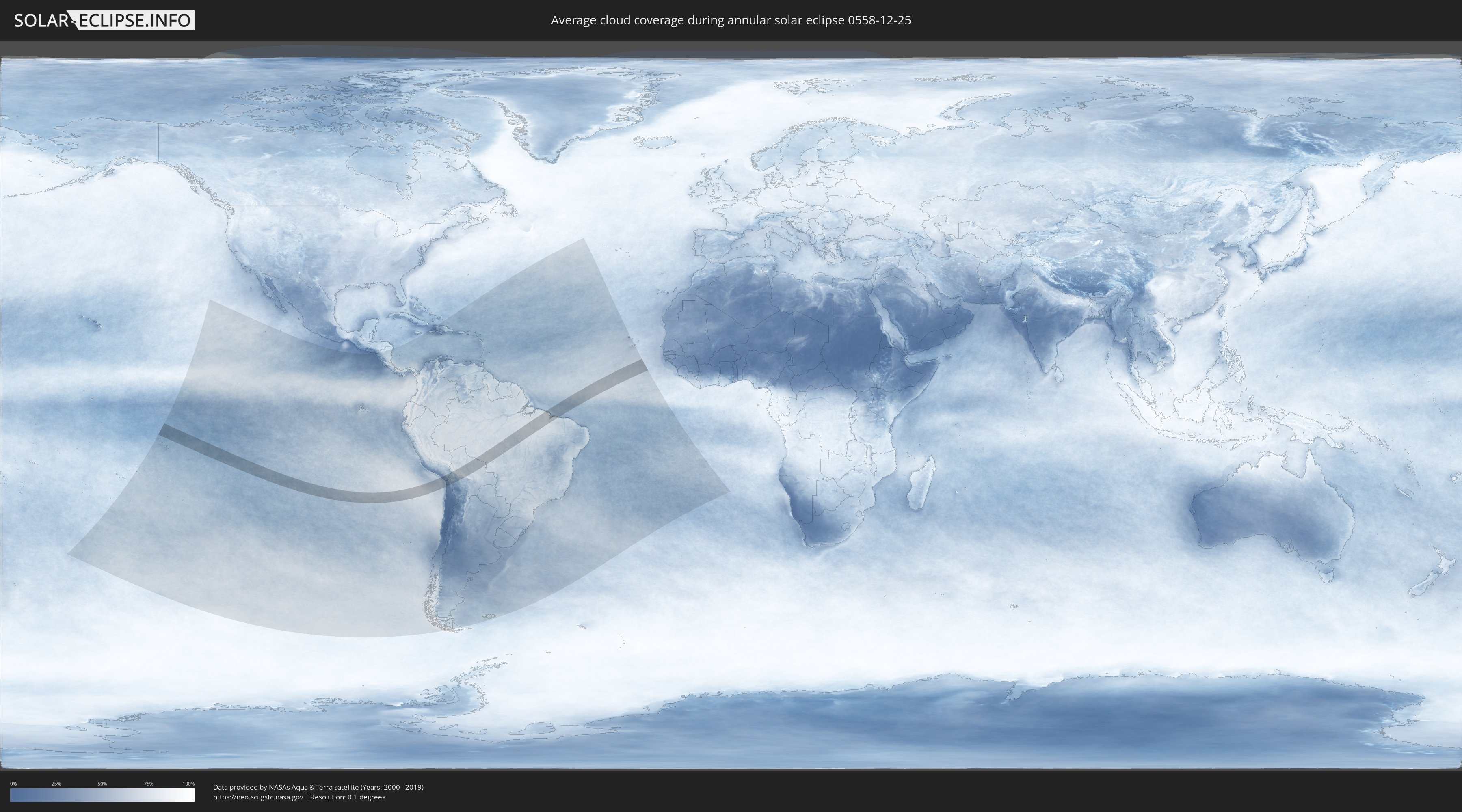Open the neo.sci.gsfc.nasa.gov URL text
The height and width of the screenshot is (812, 1462).
(258, 797)
